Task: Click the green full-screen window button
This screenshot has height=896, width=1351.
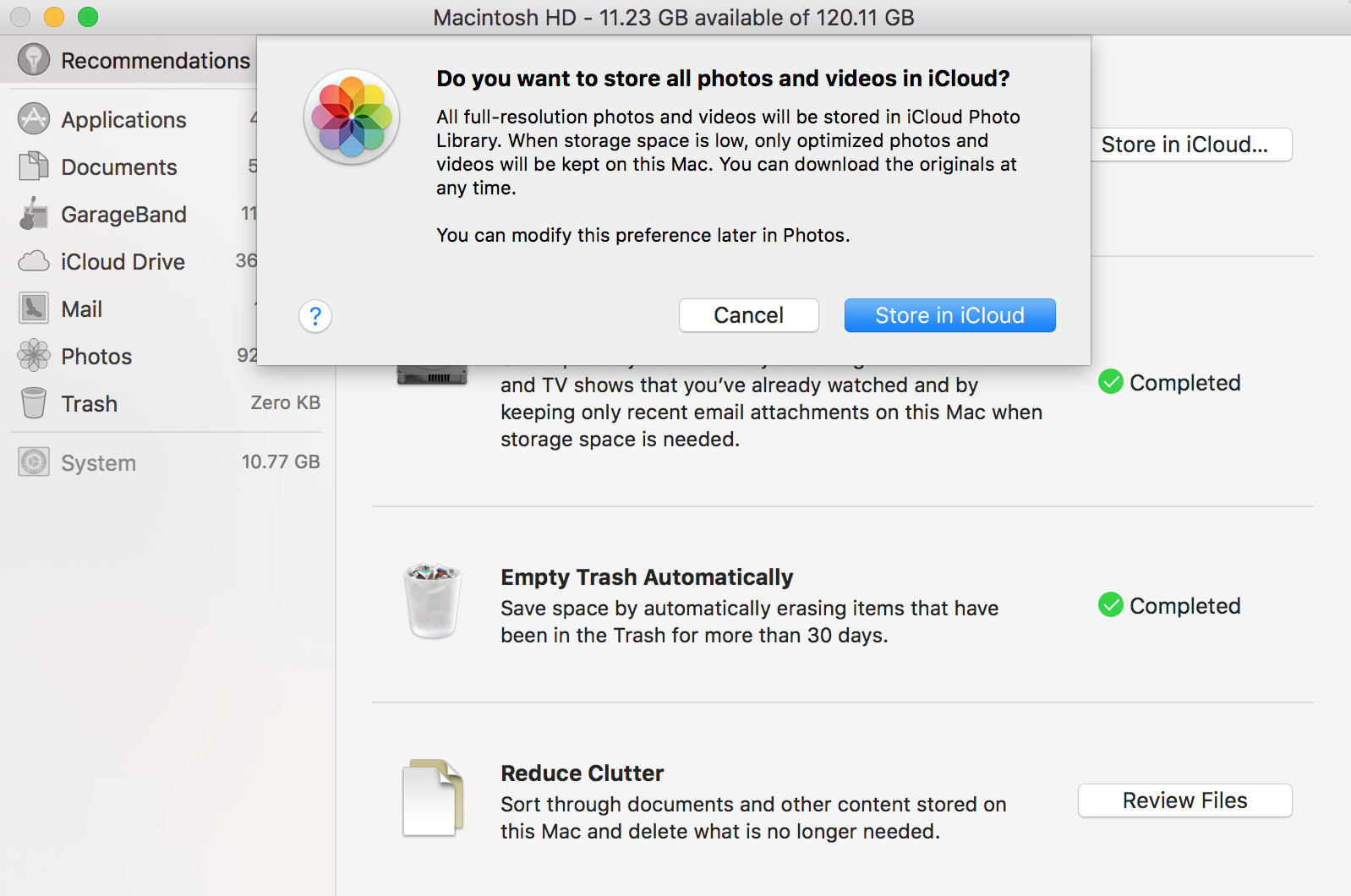Action: tap(88, 17)
